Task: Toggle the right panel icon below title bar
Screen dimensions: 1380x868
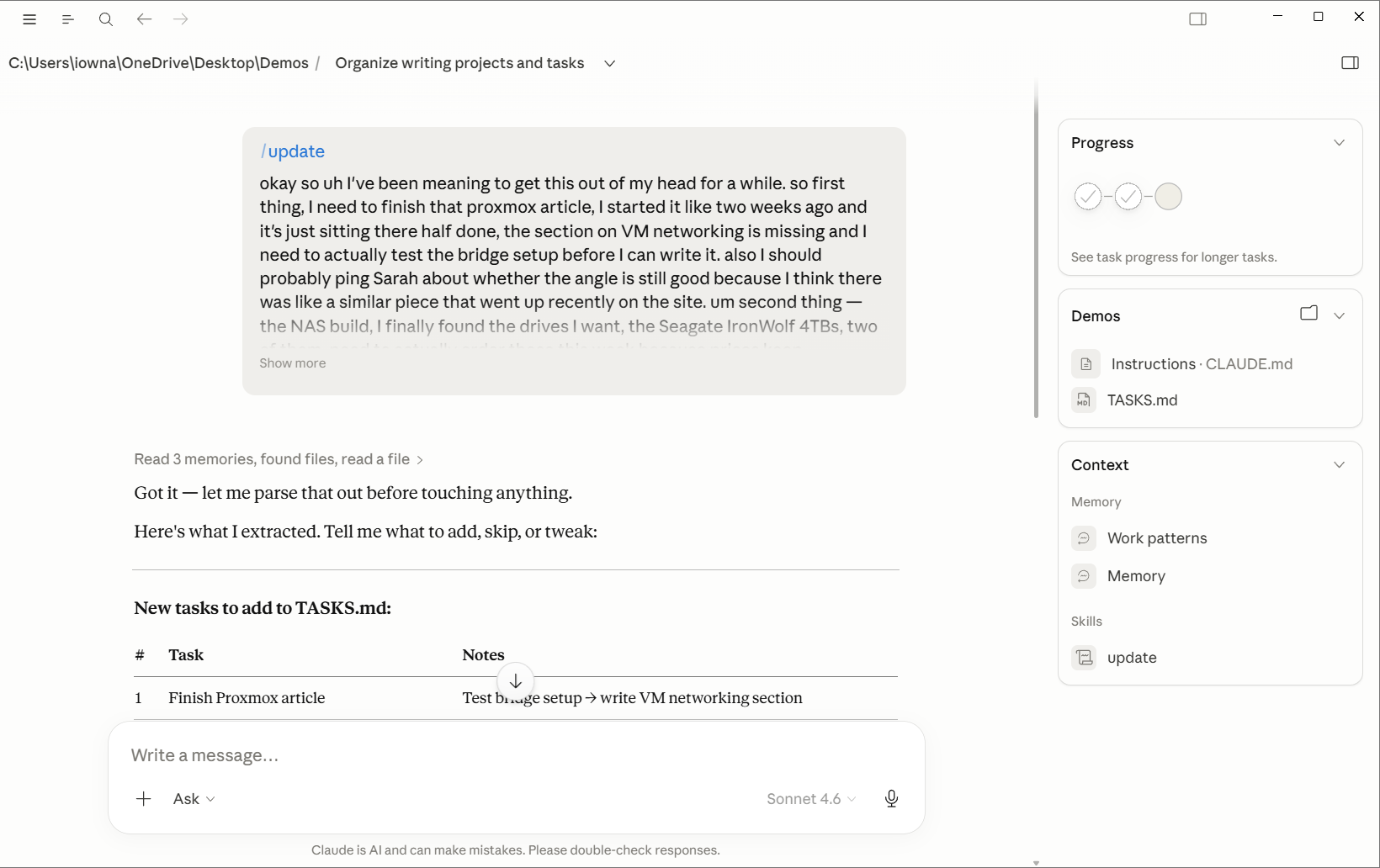Action: (x=1350, y=62)
